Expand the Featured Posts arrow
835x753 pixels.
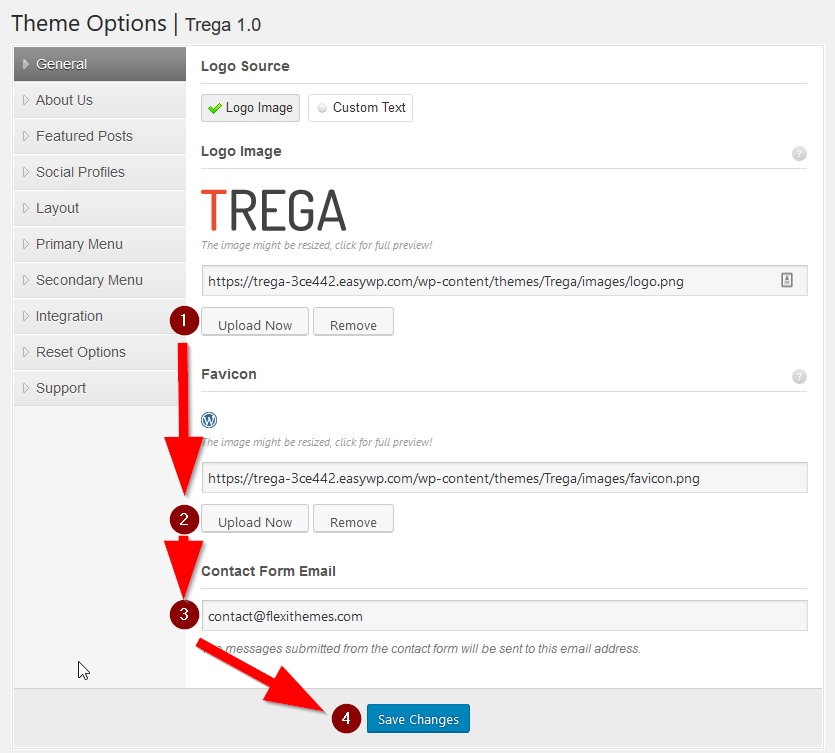pyautogui.click(x=26, y=136)
